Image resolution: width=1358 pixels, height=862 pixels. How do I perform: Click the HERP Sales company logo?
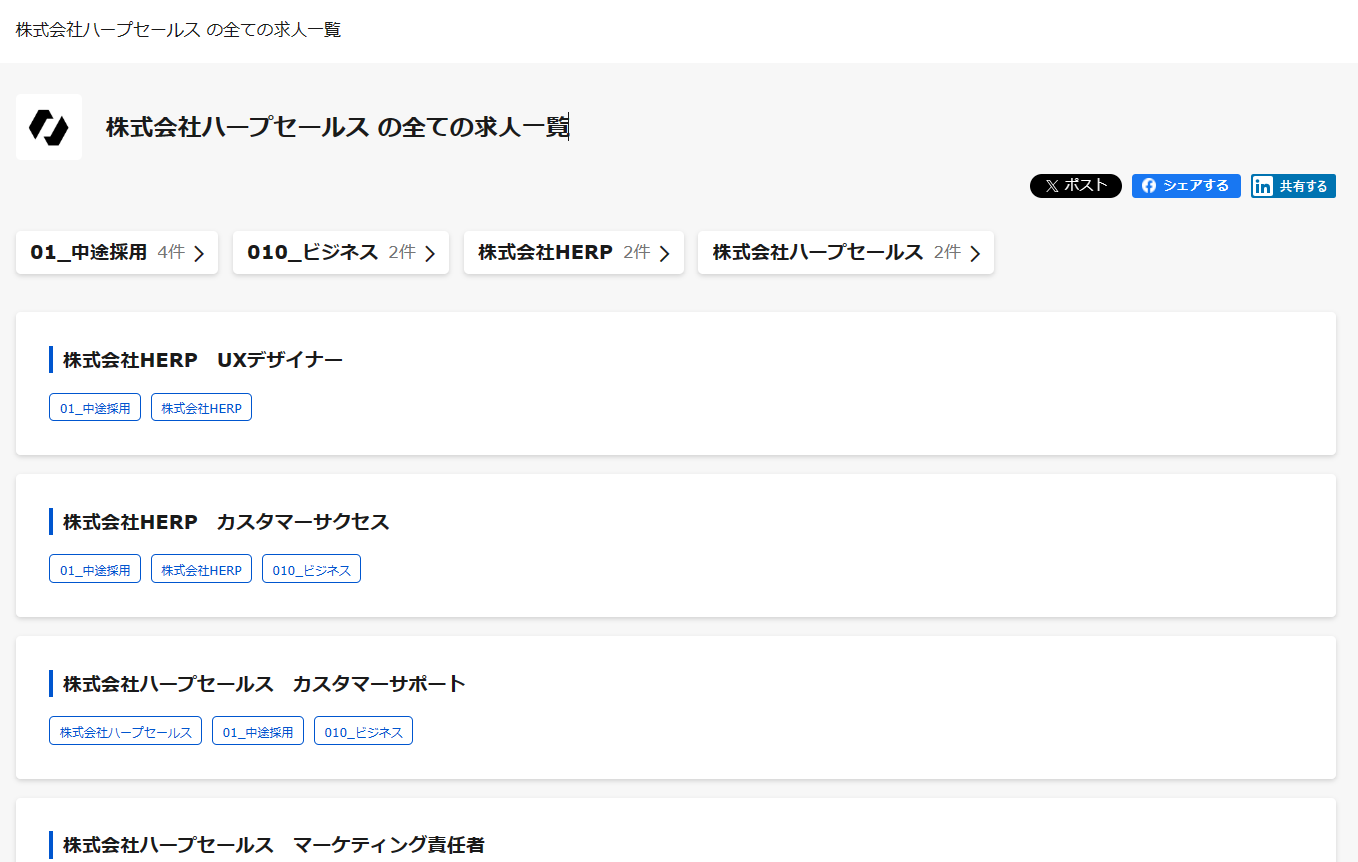click(49, 127)
